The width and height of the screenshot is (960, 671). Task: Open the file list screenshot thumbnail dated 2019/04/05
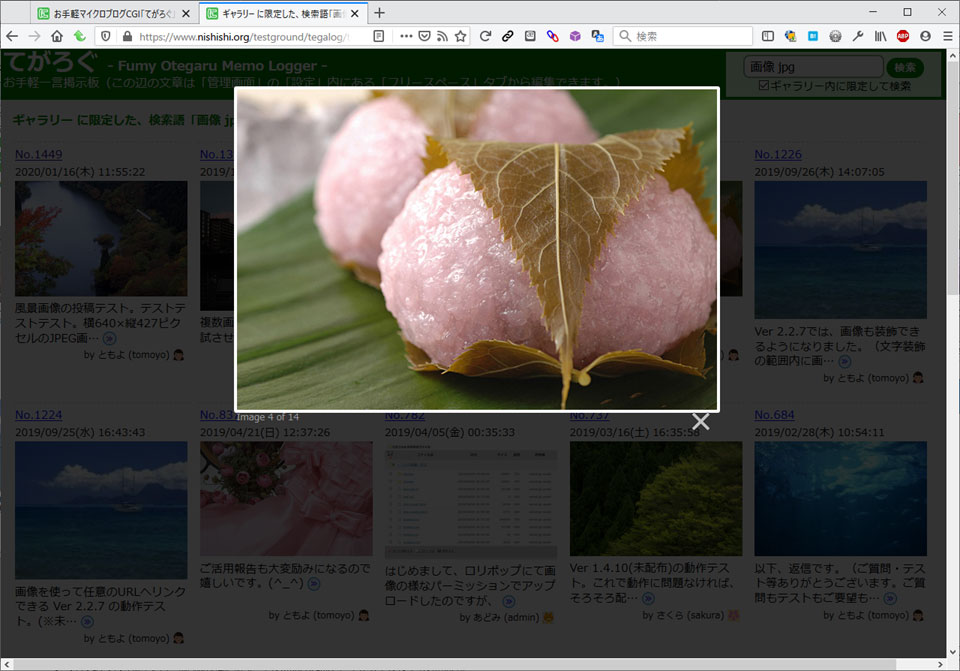471,502
